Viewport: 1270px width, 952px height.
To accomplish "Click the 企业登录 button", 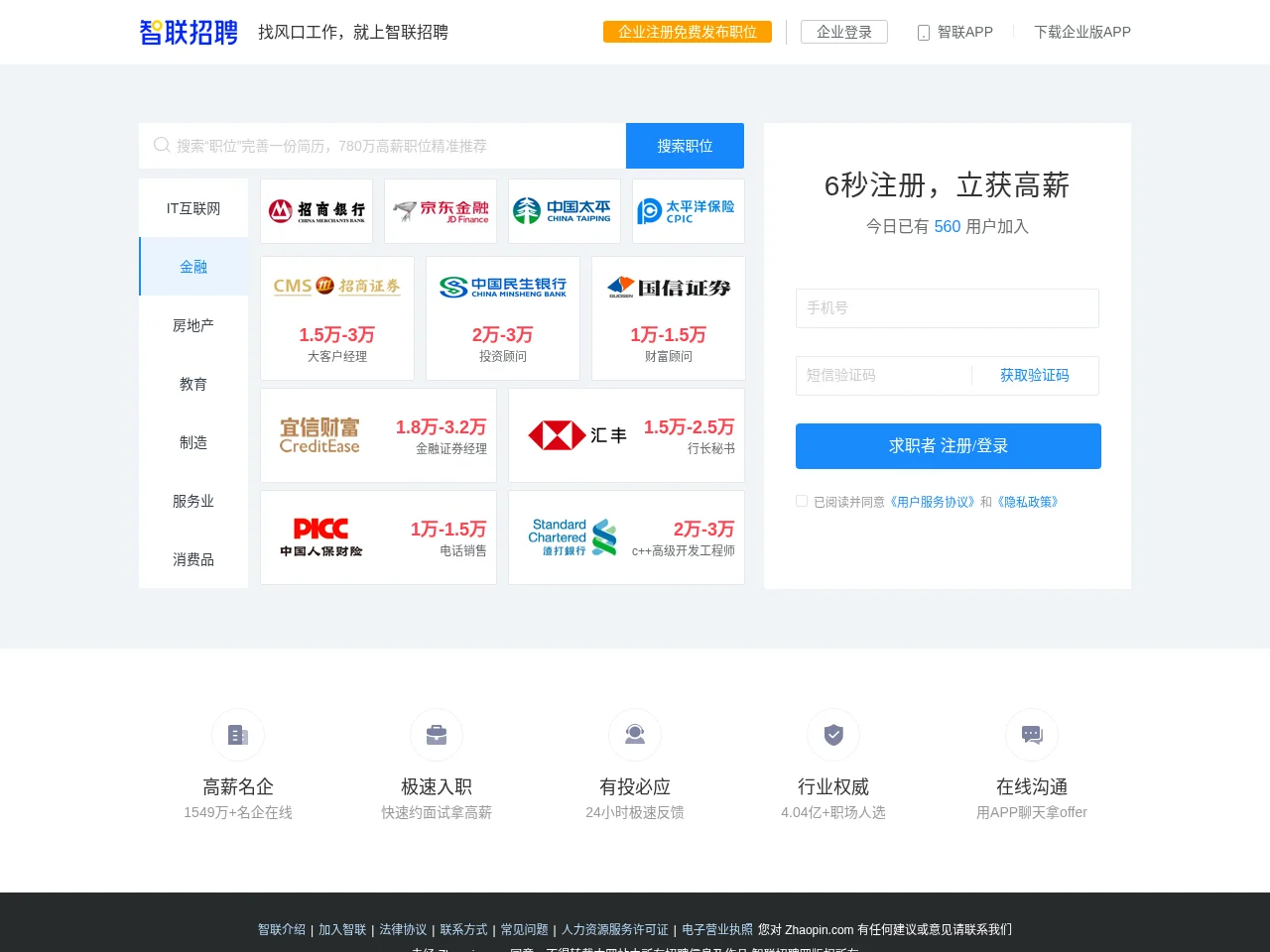I will pos(844,32).
